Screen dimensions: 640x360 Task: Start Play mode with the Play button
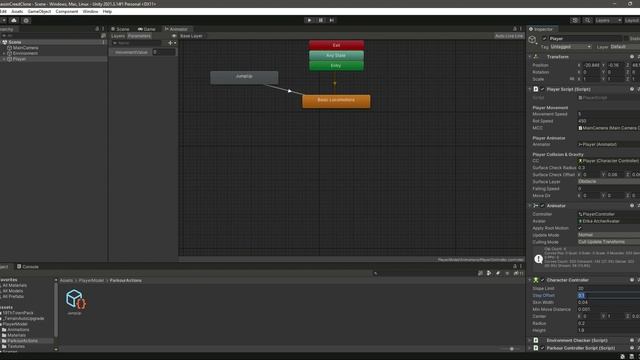coord(309,20)
